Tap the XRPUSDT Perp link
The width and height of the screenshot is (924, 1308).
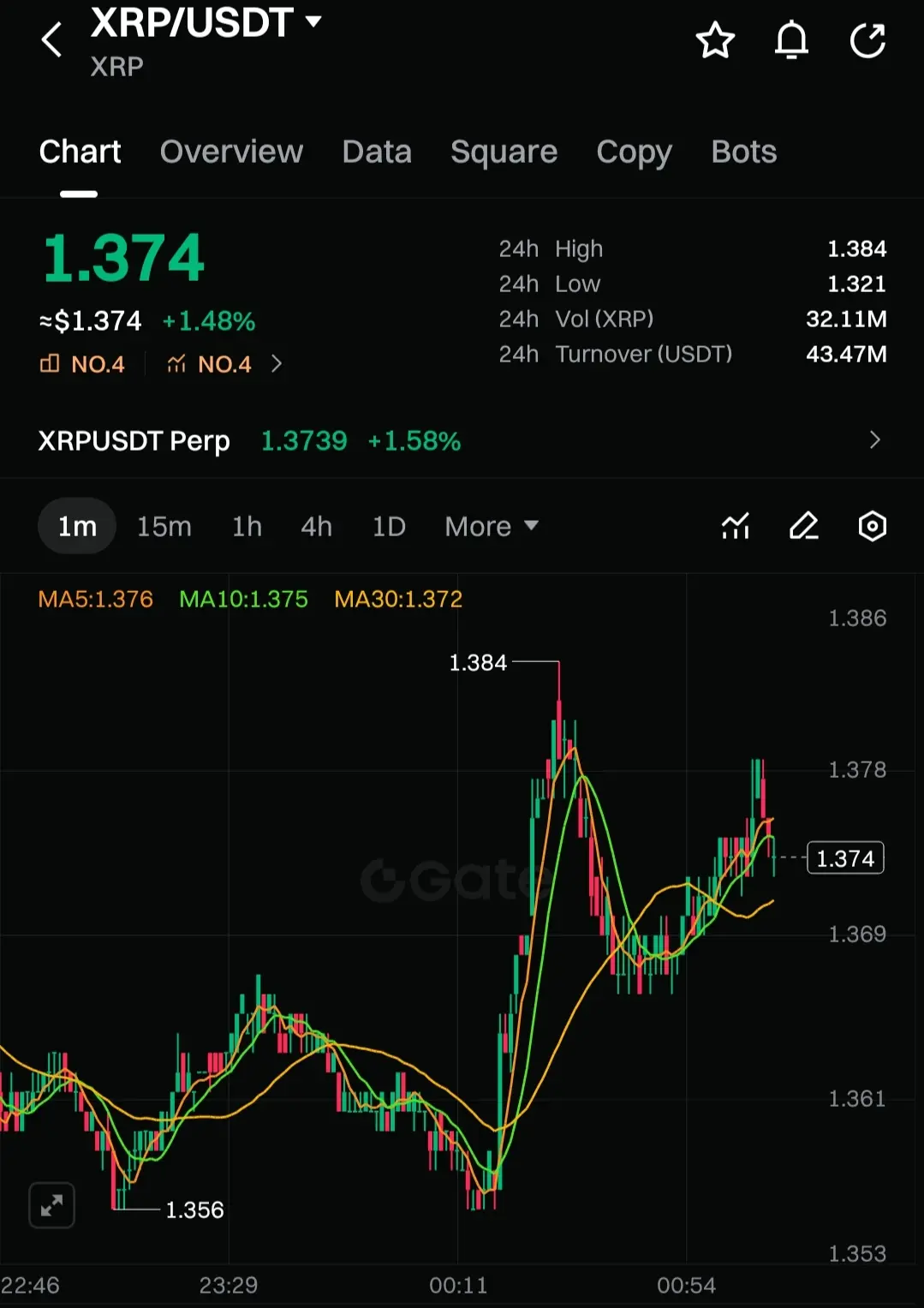point(134,440)
